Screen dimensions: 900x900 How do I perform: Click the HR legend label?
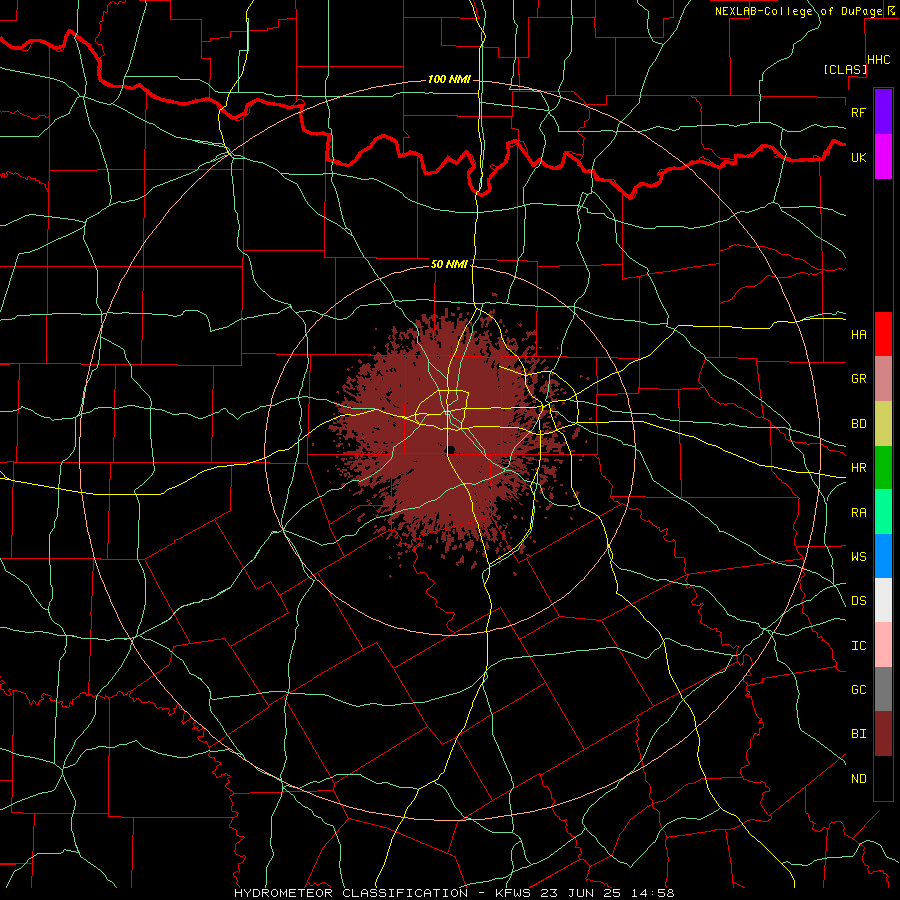(x=858, y=468)
